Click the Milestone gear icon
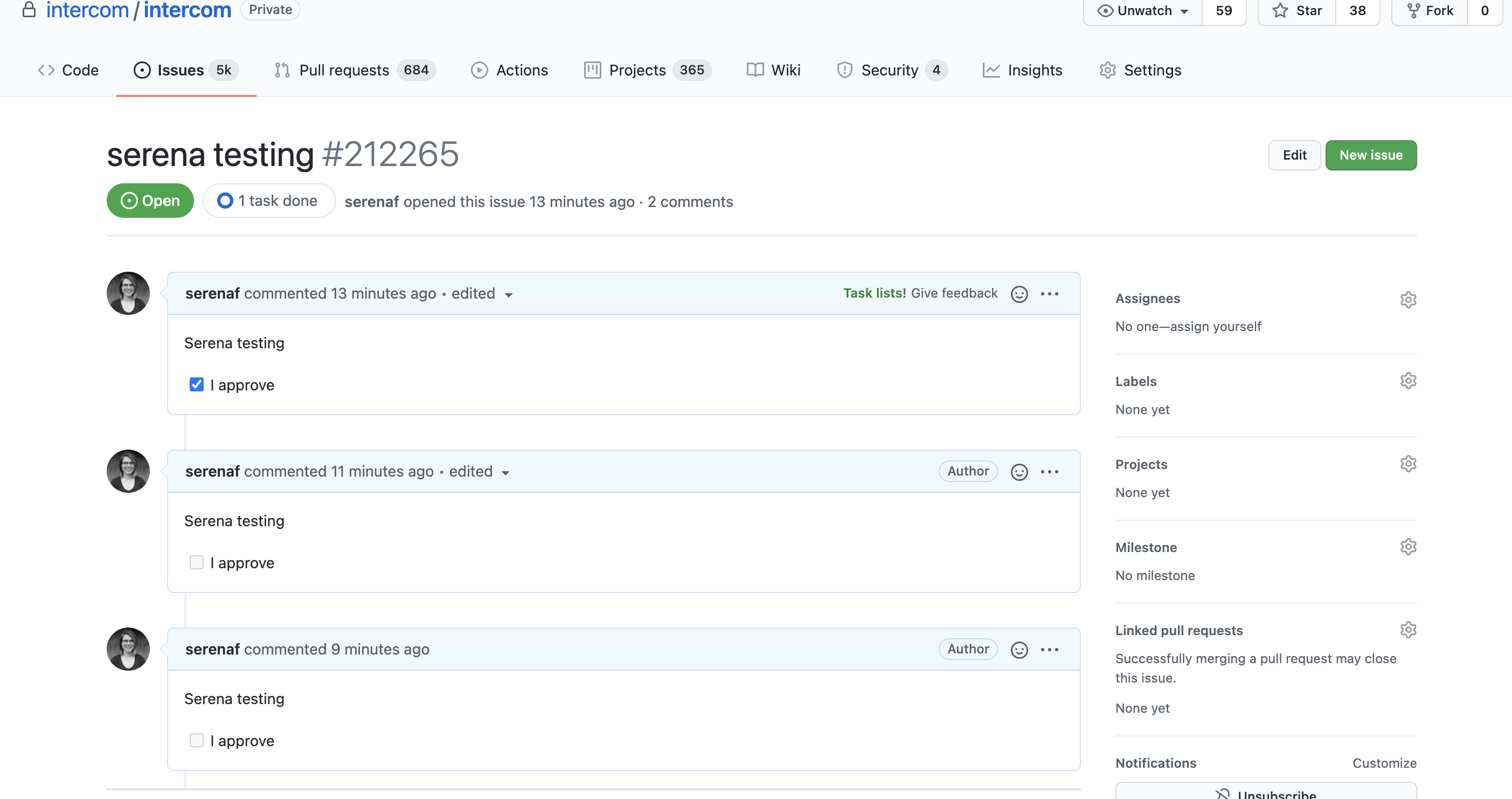Screen dimensions: 1512x799 point(1408,547)
